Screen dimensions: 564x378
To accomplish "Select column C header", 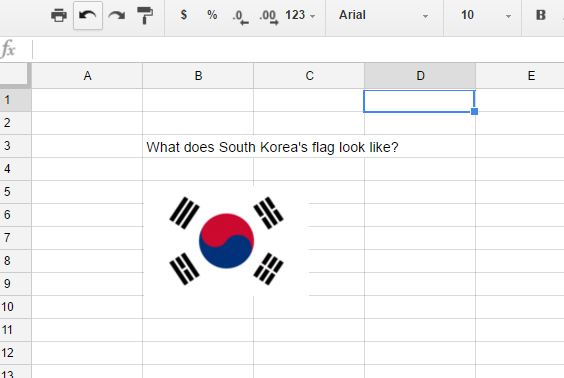I will 309,76.
